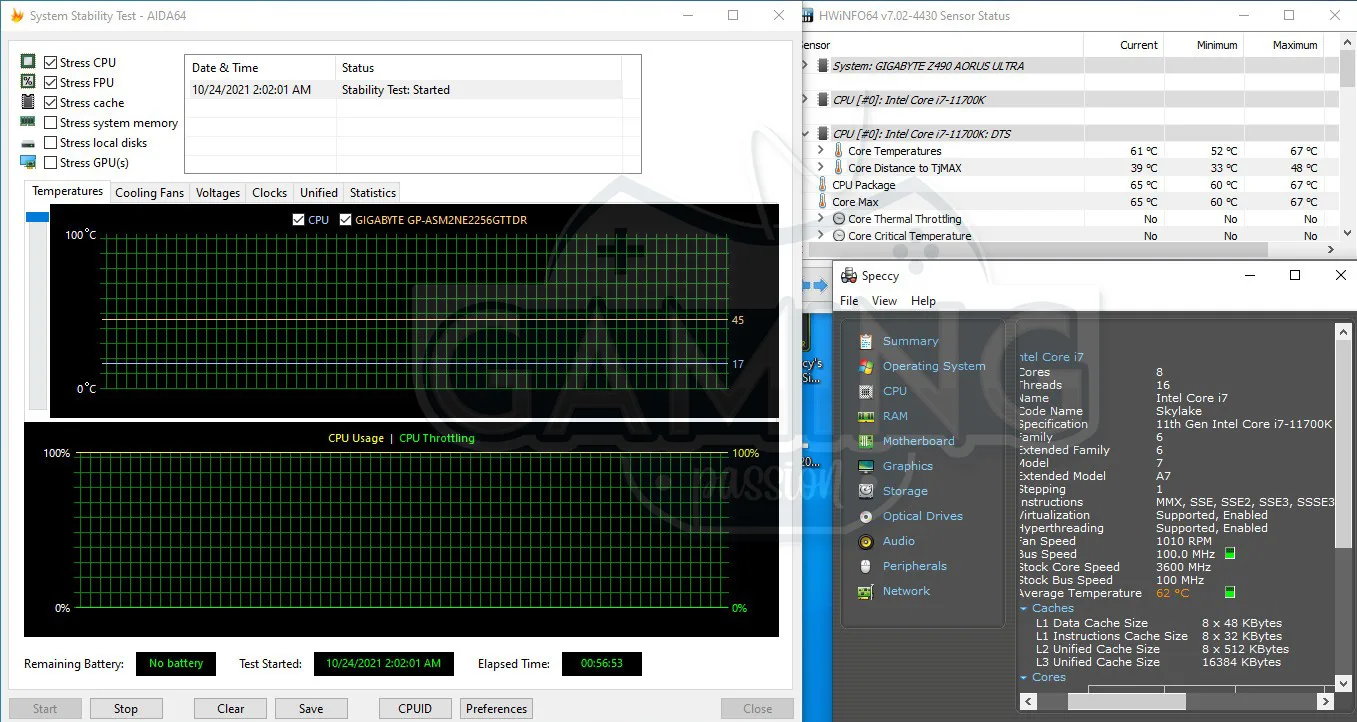Switch to the Cooling Fans tab
The height and width of the screenshot is (722, 1357).
click(150, 193)
